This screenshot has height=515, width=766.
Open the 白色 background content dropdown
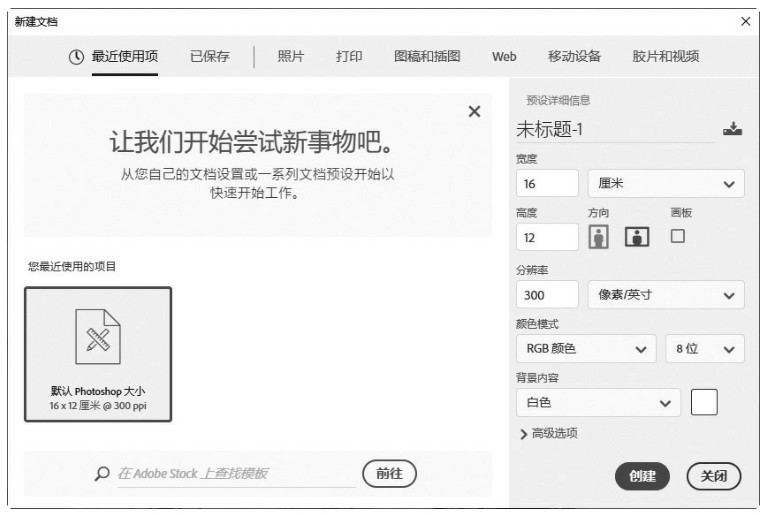(x=597, y=403)
